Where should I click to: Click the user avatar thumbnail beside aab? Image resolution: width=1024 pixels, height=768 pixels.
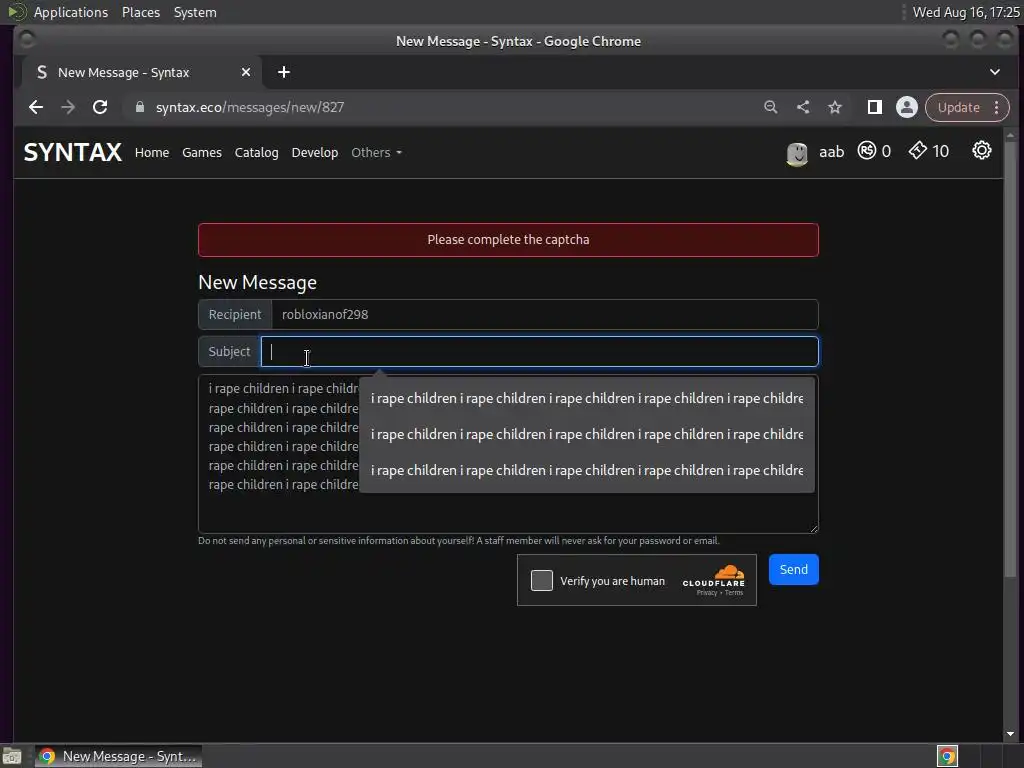(797, 153)
